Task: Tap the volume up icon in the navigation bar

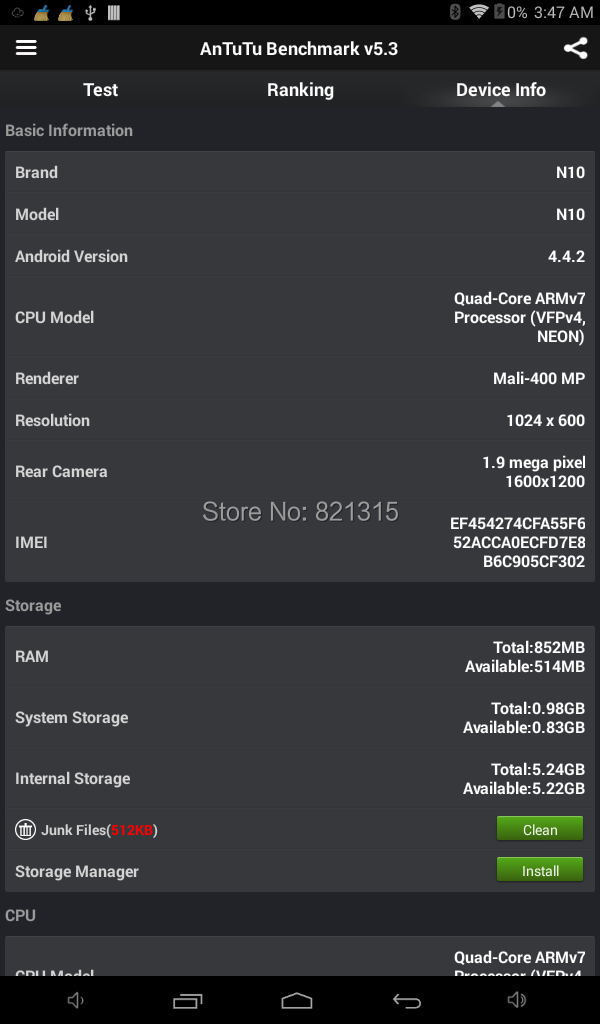Action: (x=516, y=1000)
